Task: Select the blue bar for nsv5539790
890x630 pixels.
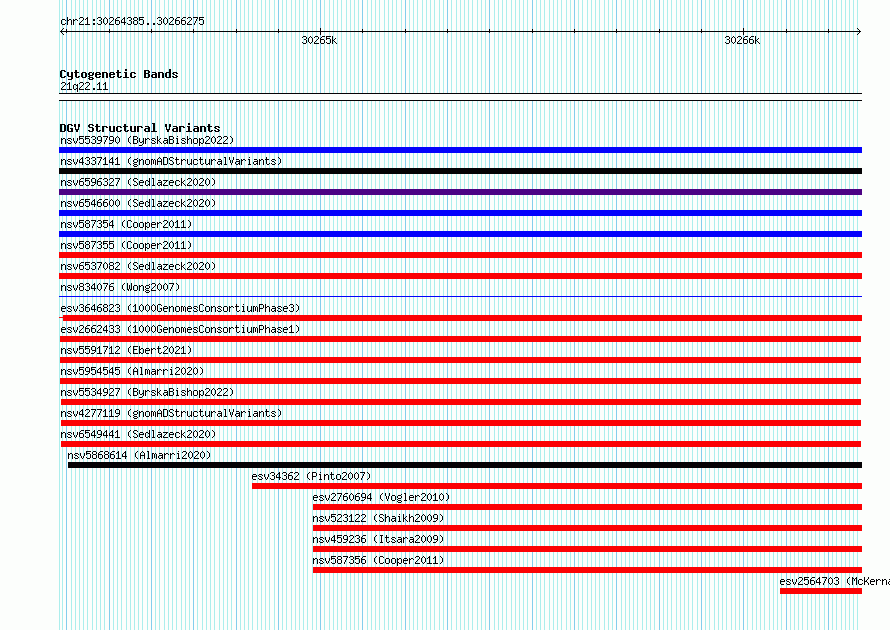Action: [460, 150]
